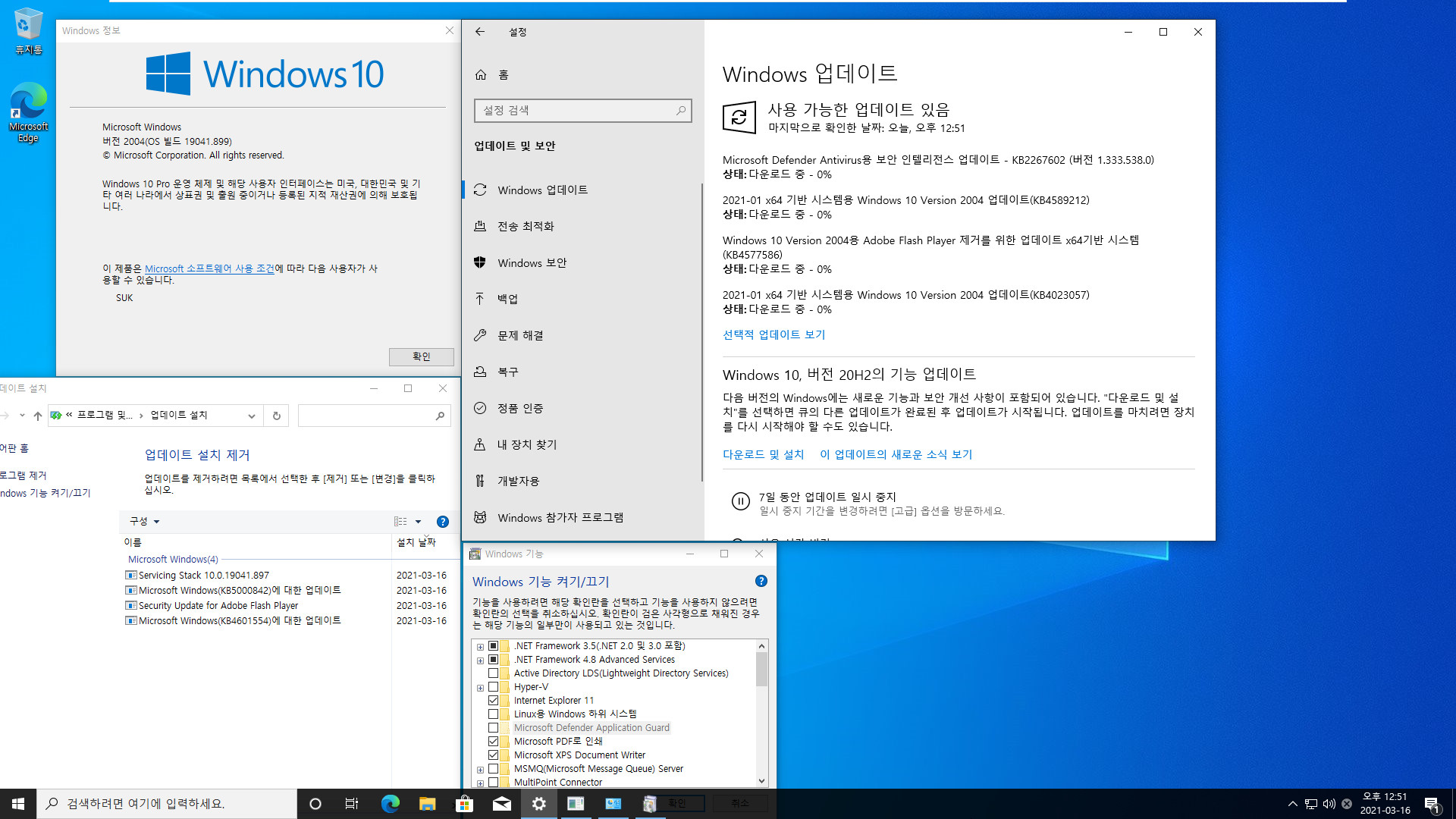Toggle .NET Framework 4.8 Advanced Services checkbox

pyautogui.click(x=494, y=660)
